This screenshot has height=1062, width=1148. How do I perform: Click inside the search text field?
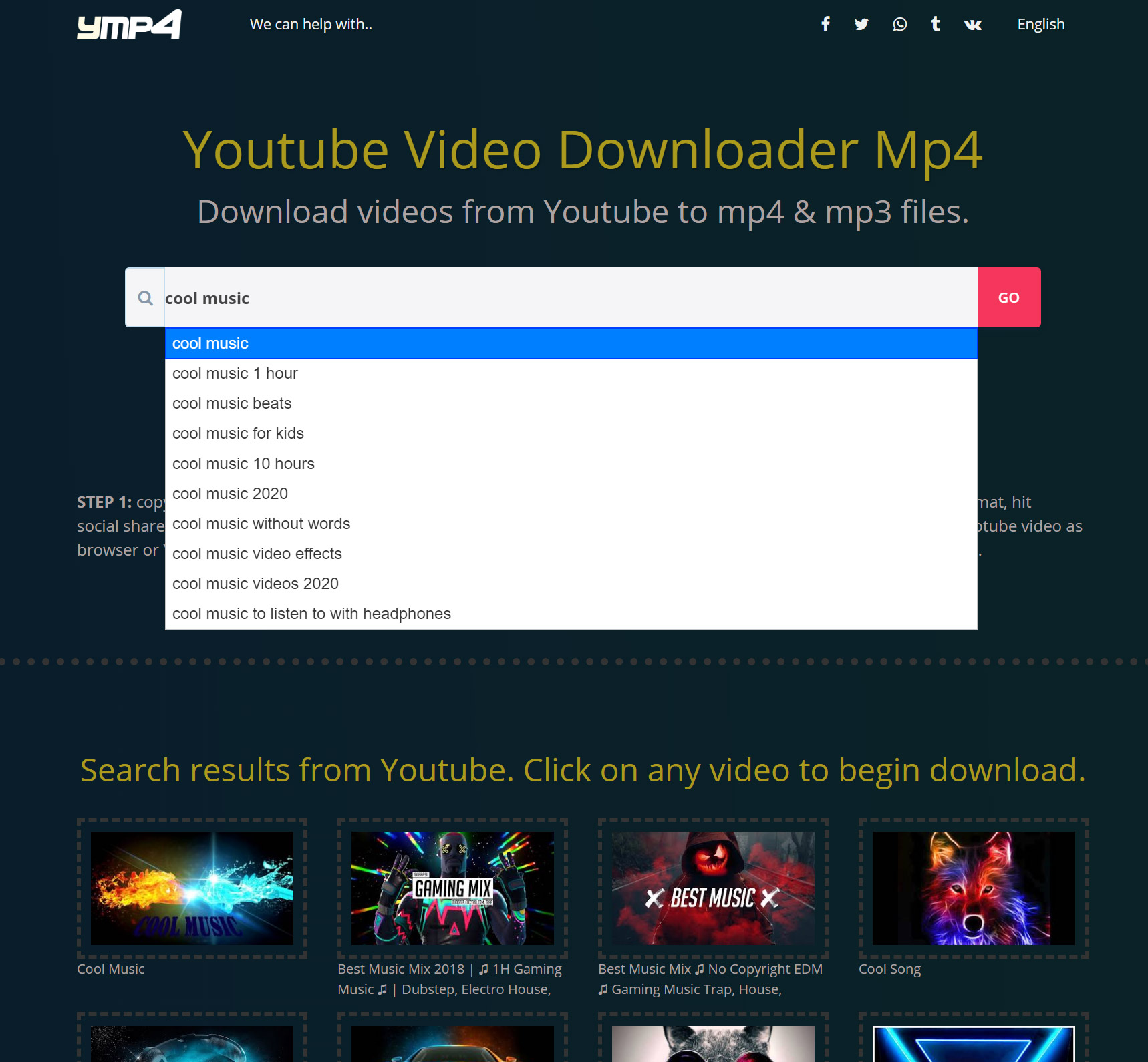pyautogui.click(x=568, y=298)
